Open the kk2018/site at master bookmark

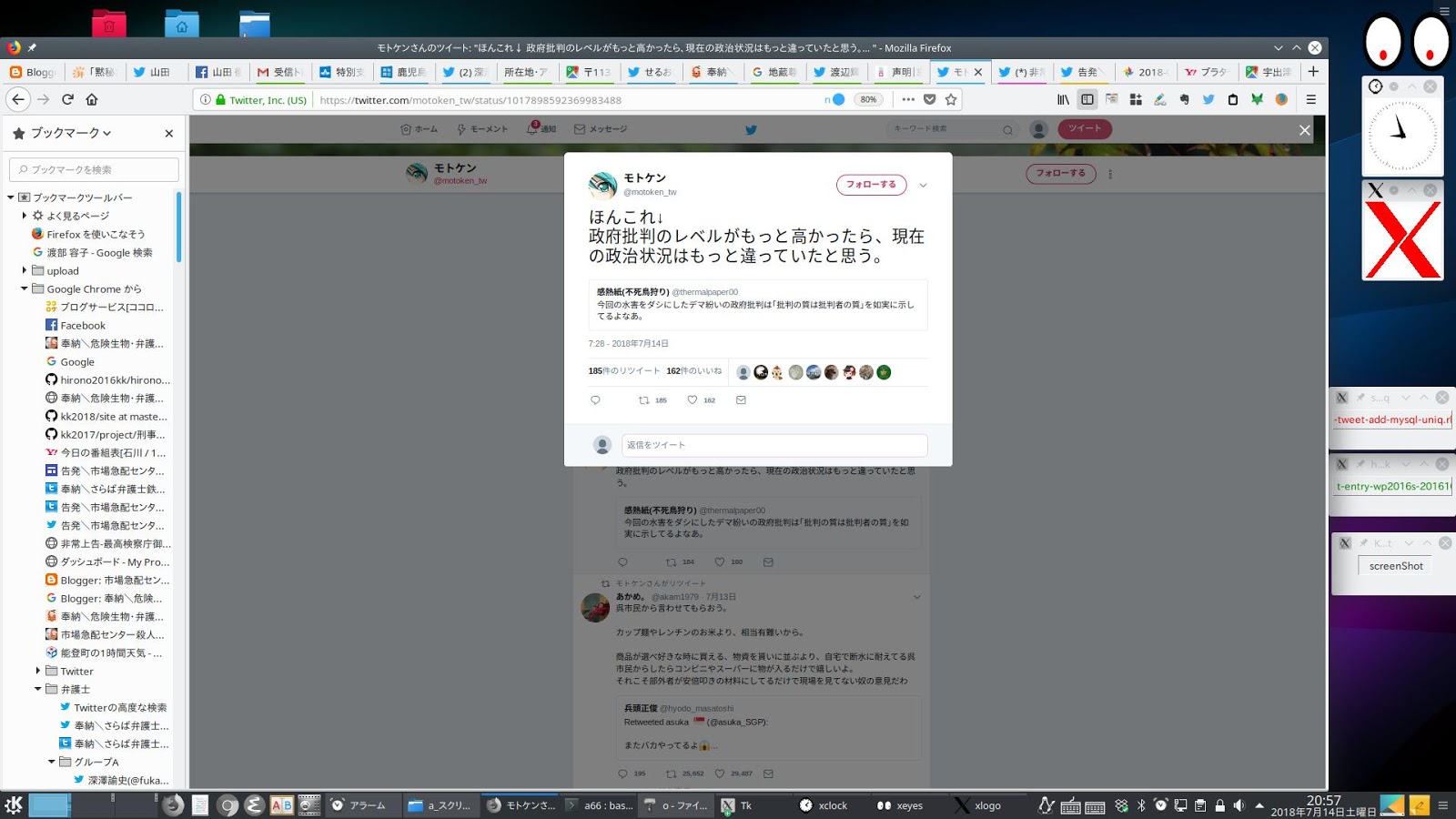point(106,416)
